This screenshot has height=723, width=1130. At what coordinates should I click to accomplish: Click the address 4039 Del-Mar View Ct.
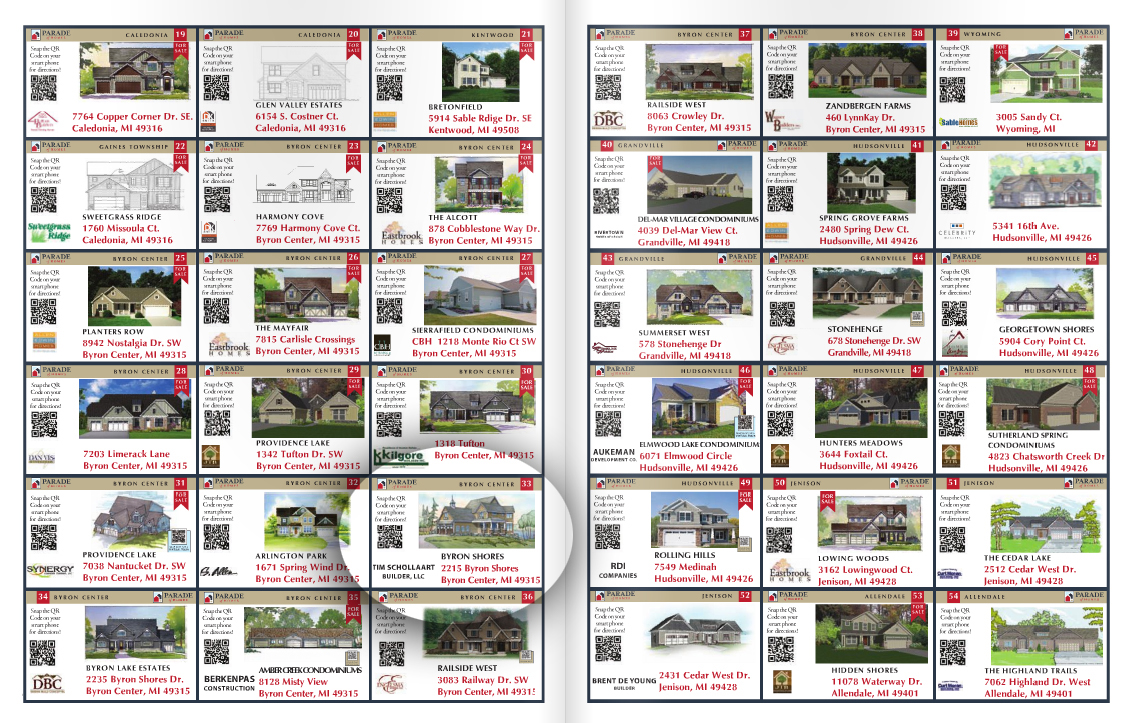point(688,231)
